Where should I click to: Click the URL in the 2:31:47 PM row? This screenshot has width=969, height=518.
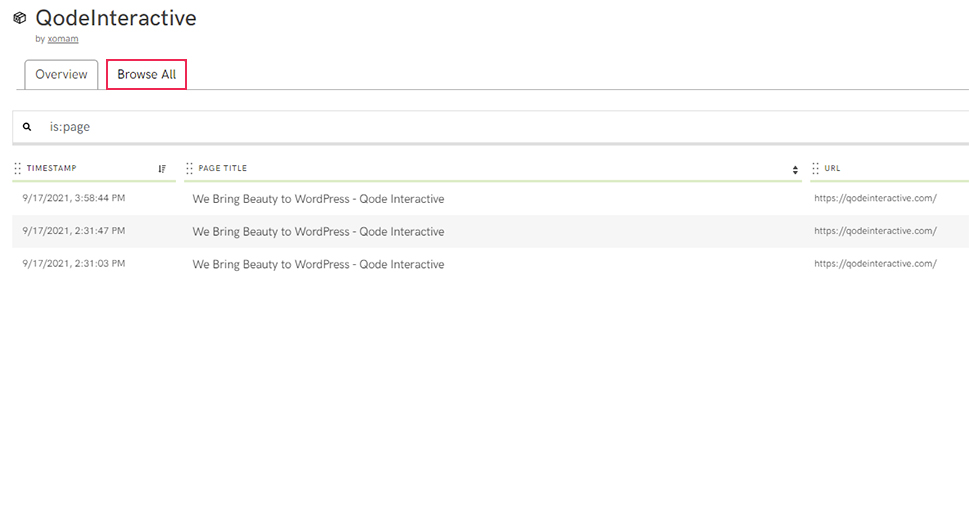(876, 231)
